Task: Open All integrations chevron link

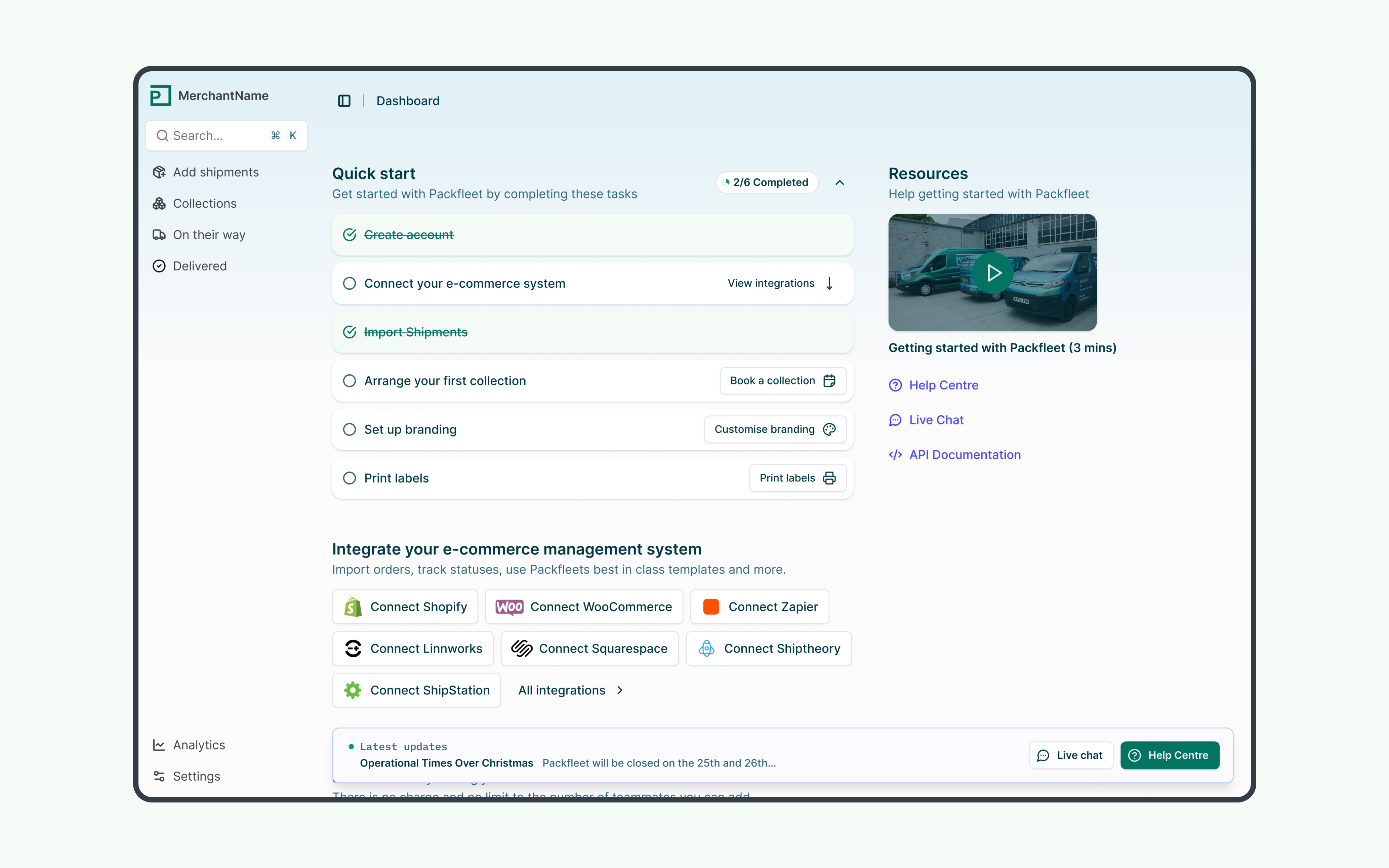Action: pos(619,690)
